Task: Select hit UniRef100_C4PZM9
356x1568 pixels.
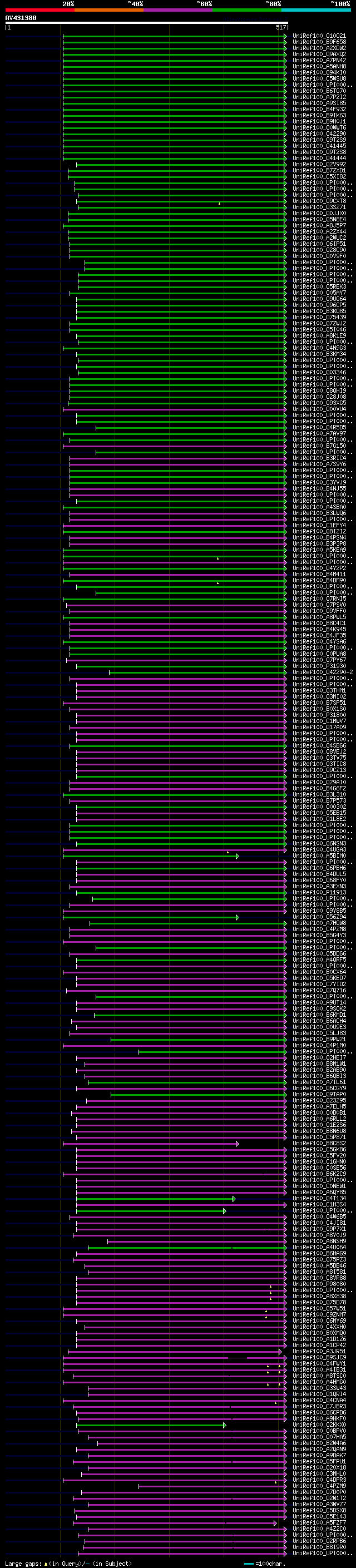Action: tap(319, 1486)
